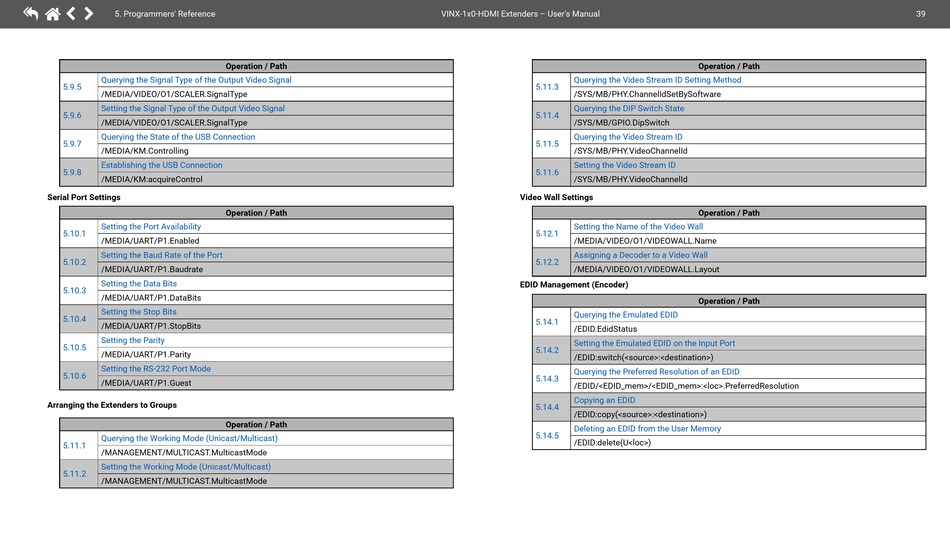The height and width of the screenshot is (533, 950).
Task: Open Deleting an EDID from the User Memory
Action: (x=647, y=429)
